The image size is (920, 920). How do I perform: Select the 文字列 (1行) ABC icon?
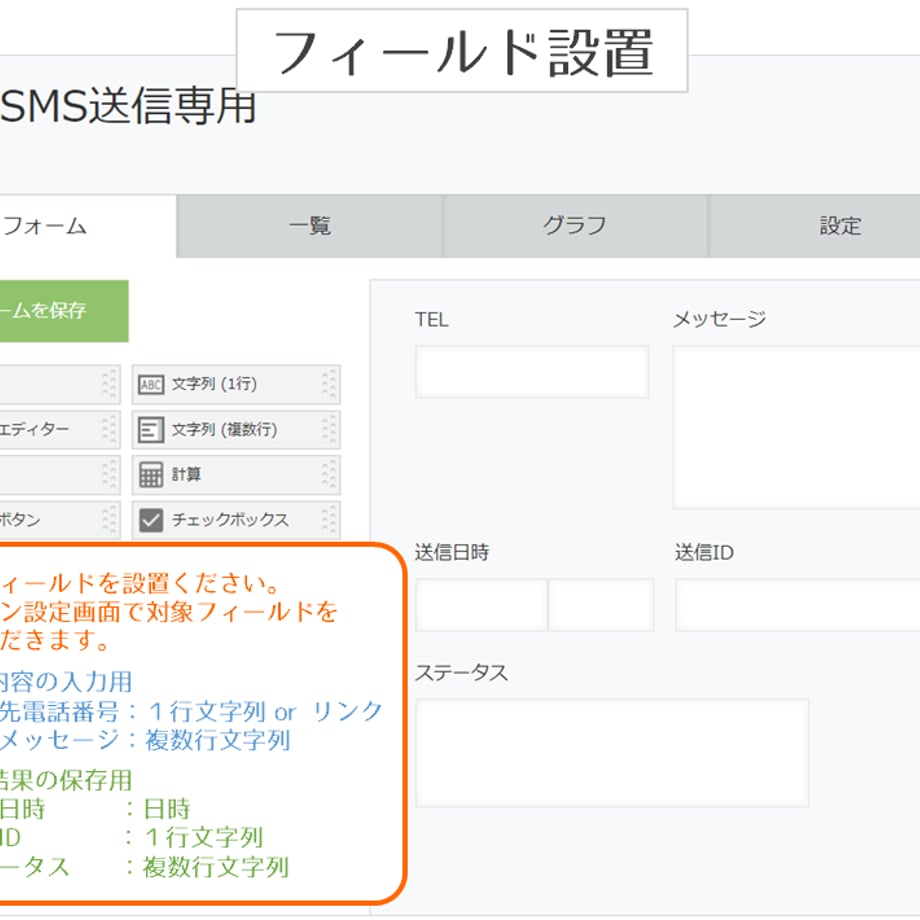151,385
